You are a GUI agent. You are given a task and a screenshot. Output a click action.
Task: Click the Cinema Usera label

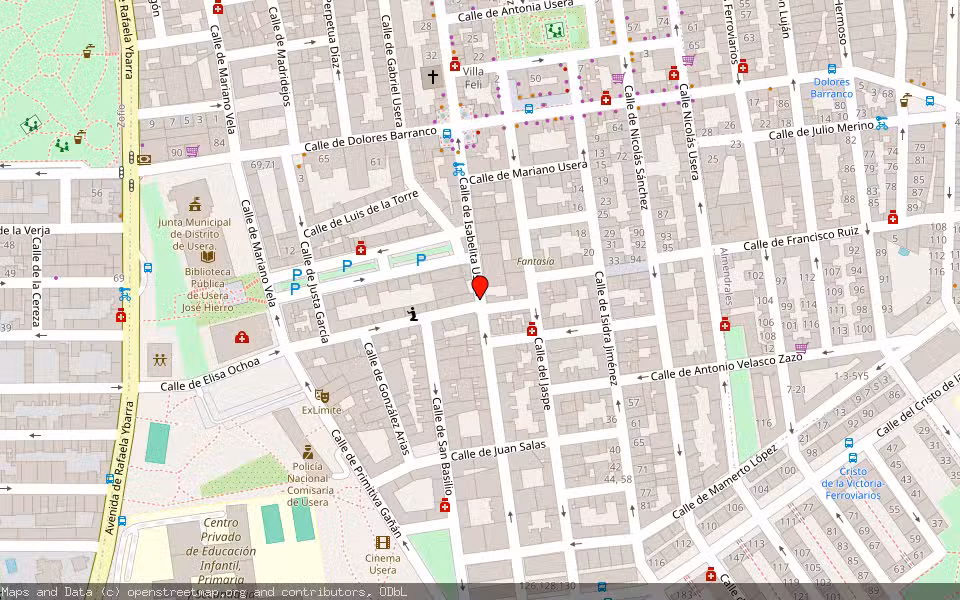383,564
